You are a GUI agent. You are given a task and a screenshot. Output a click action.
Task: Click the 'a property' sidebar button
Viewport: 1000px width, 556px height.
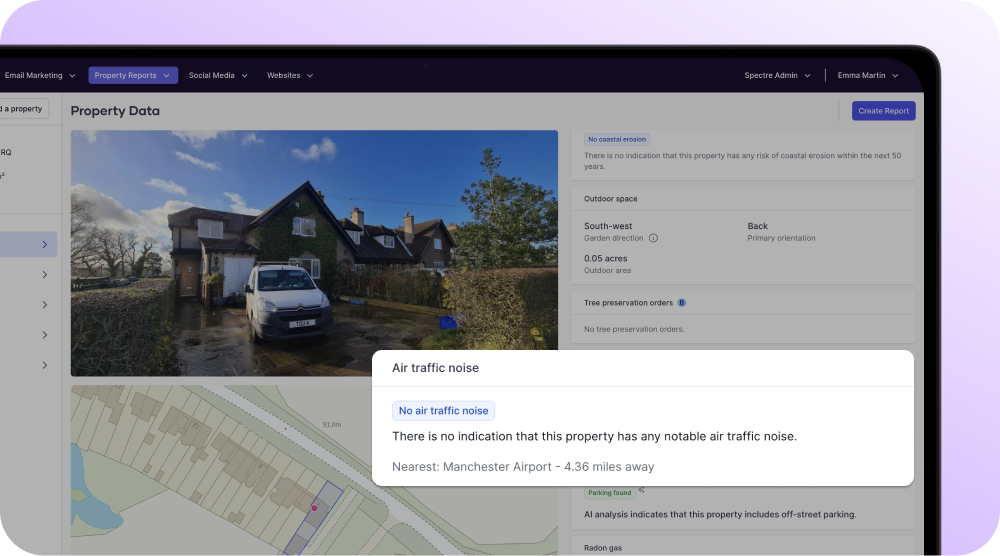[x=24, y=109]
